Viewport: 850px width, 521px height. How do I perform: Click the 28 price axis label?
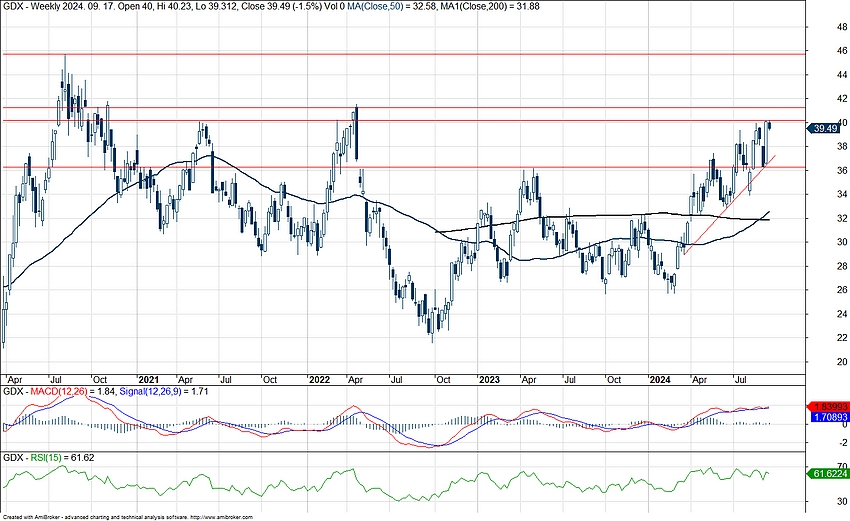(842, 266)
